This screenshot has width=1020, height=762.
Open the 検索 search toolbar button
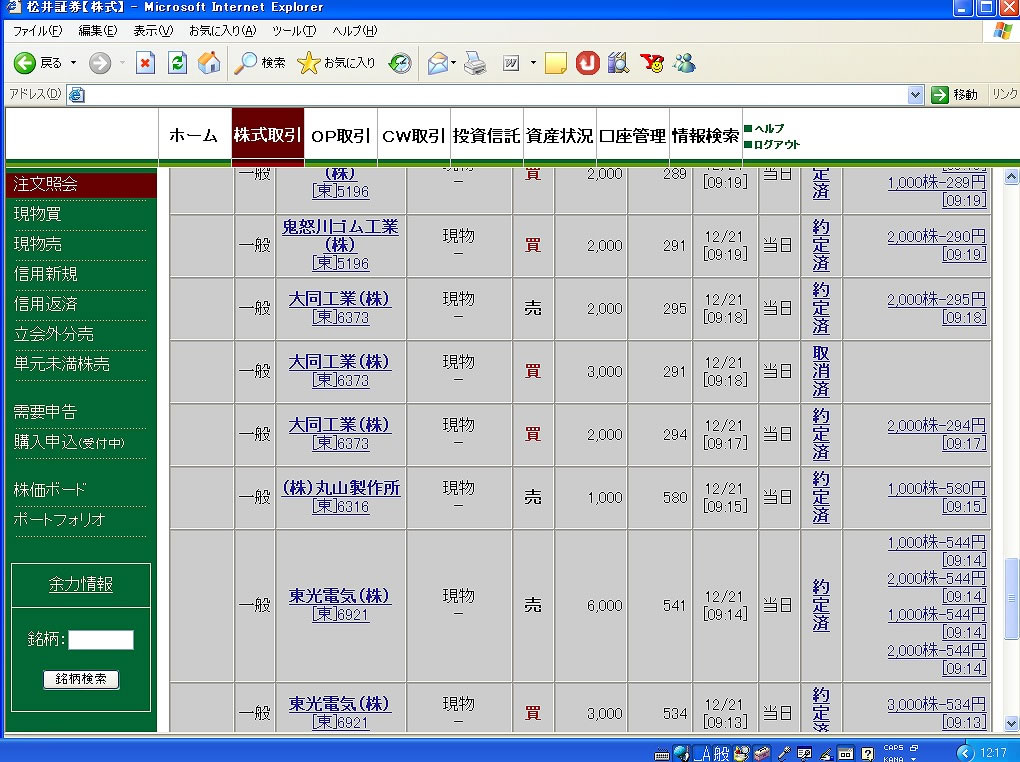click(x=260, y=63)
